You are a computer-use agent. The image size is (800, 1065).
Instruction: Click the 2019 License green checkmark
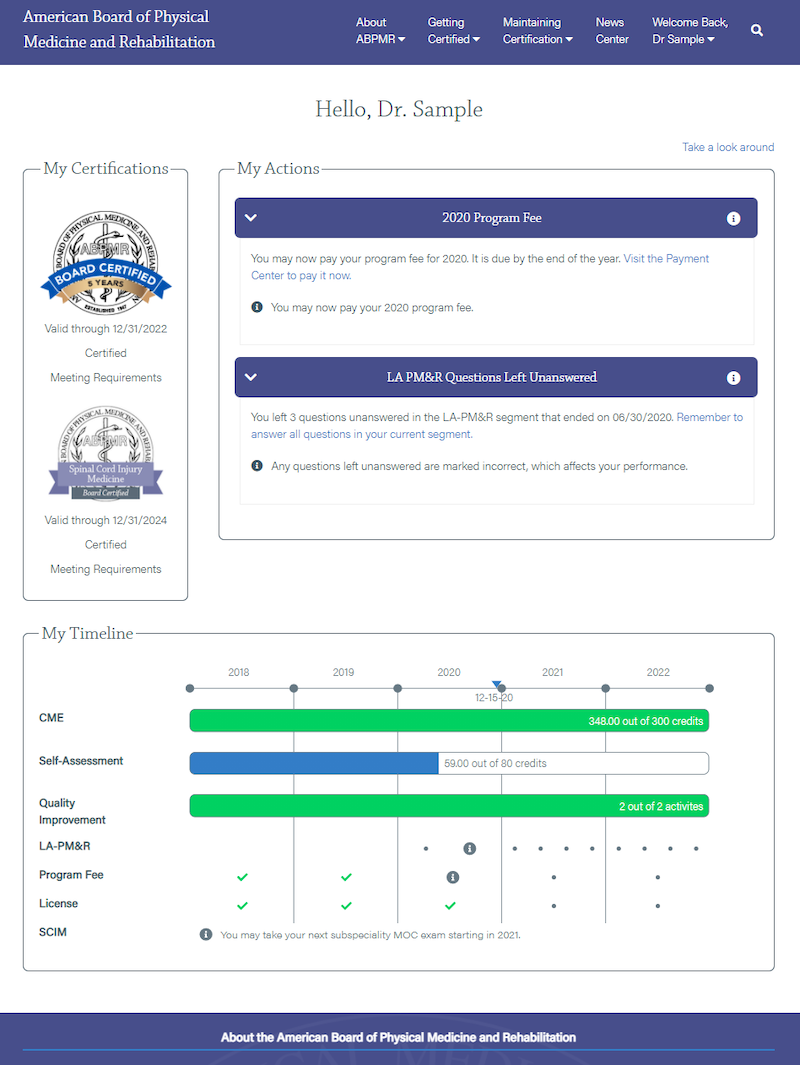346,905
